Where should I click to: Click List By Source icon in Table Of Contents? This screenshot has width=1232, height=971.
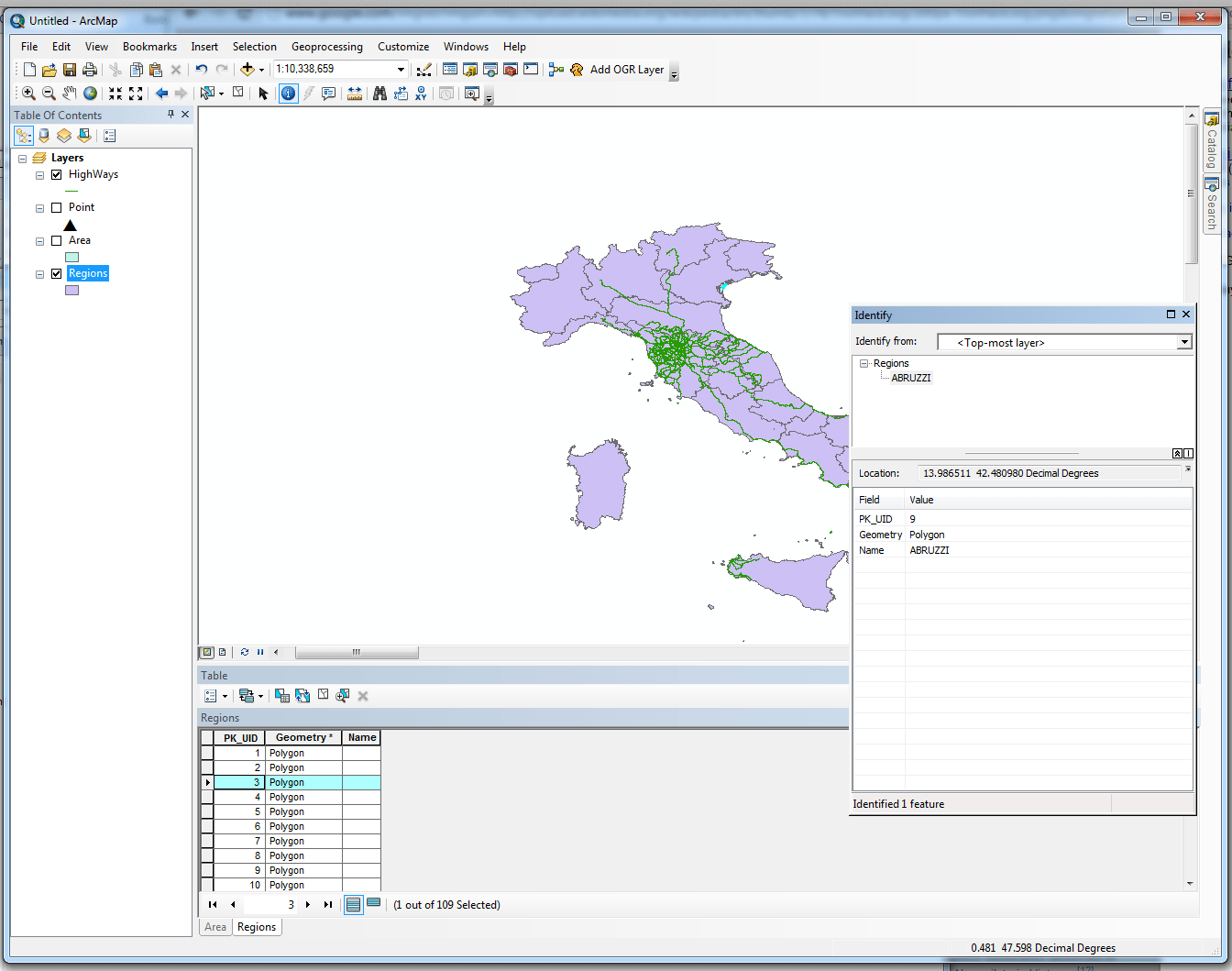point(44,136)
